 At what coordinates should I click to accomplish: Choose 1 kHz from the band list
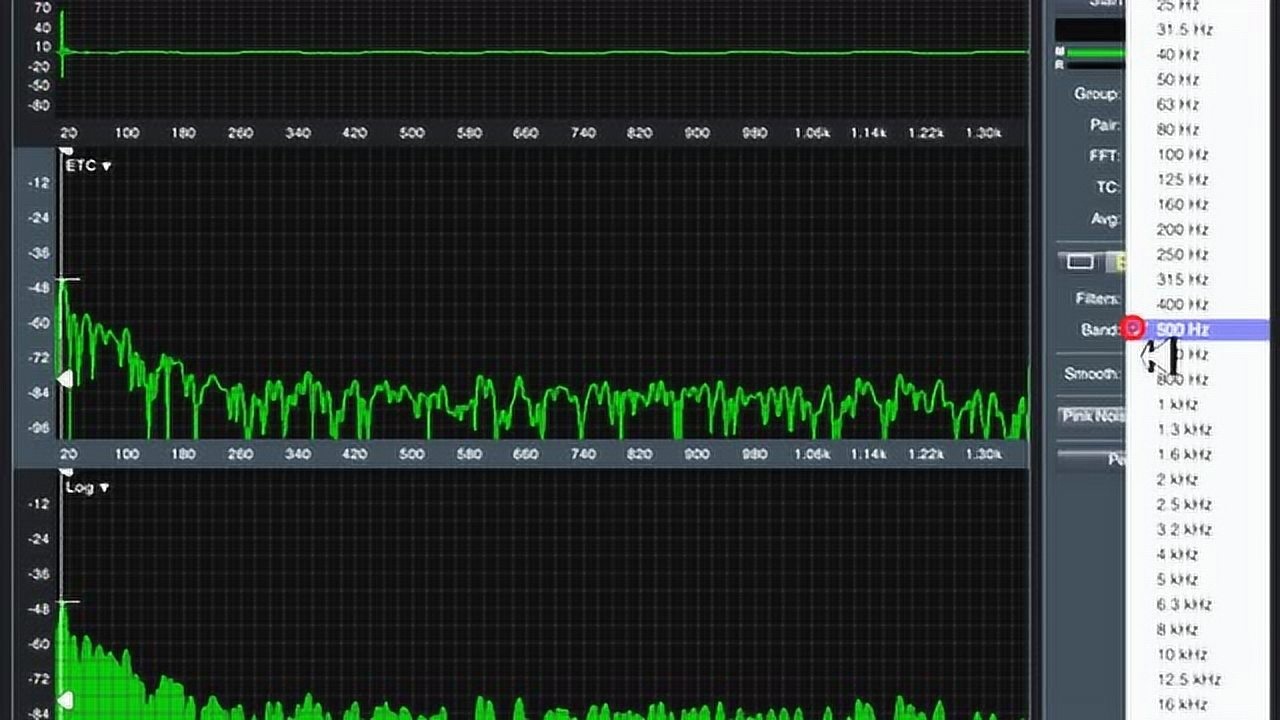1177,405
